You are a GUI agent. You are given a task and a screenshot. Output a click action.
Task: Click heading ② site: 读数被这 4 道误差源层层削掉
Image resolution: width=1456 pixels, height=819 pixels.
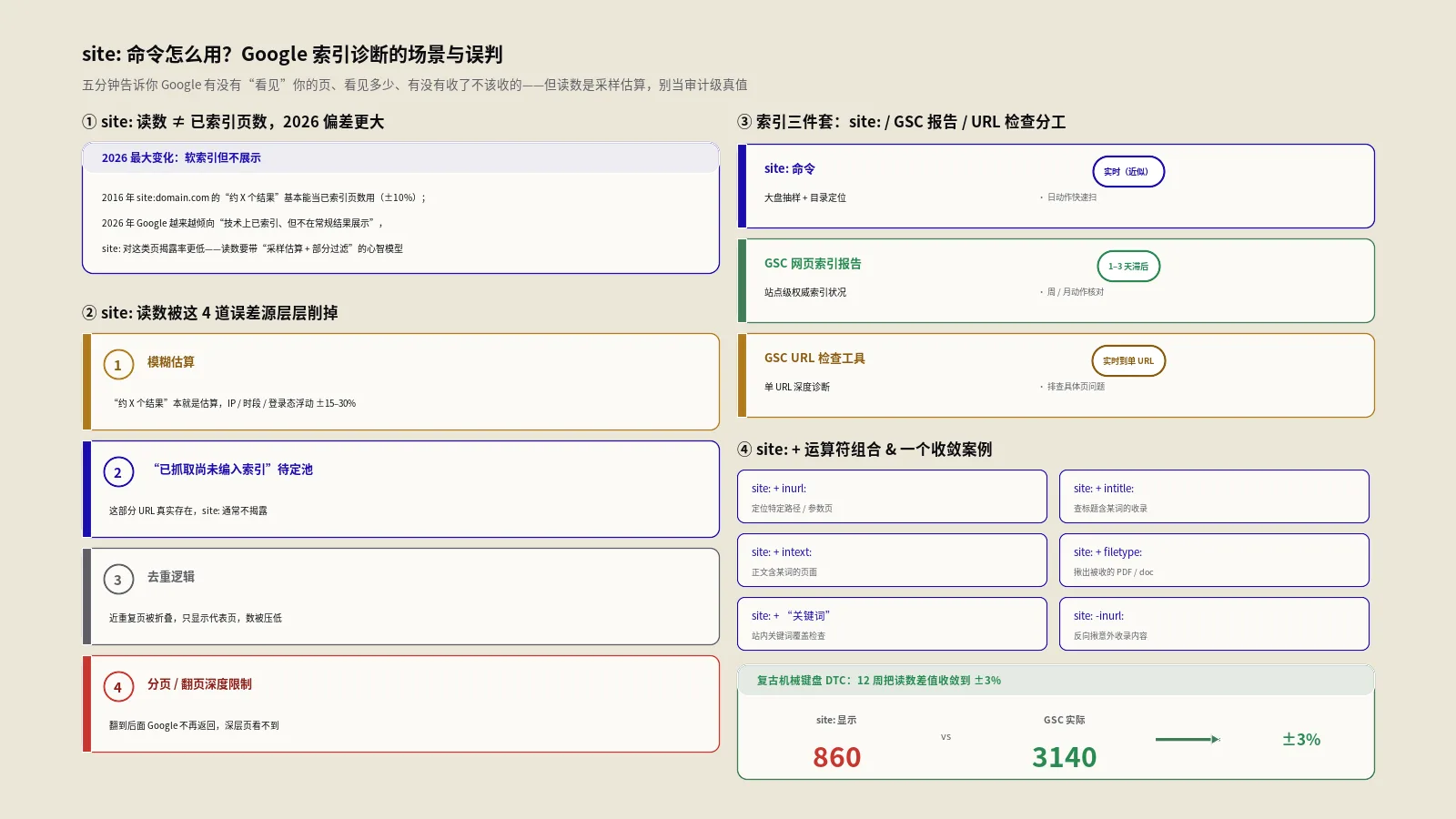click(210, 313)
